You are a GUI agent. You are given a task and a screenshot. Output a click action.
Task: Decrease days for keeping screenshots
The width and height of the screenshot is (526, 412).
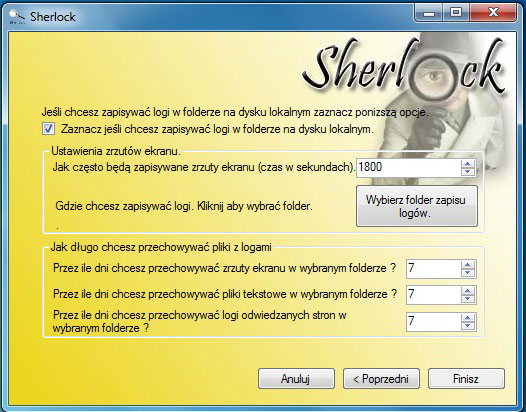pos(468,273)
